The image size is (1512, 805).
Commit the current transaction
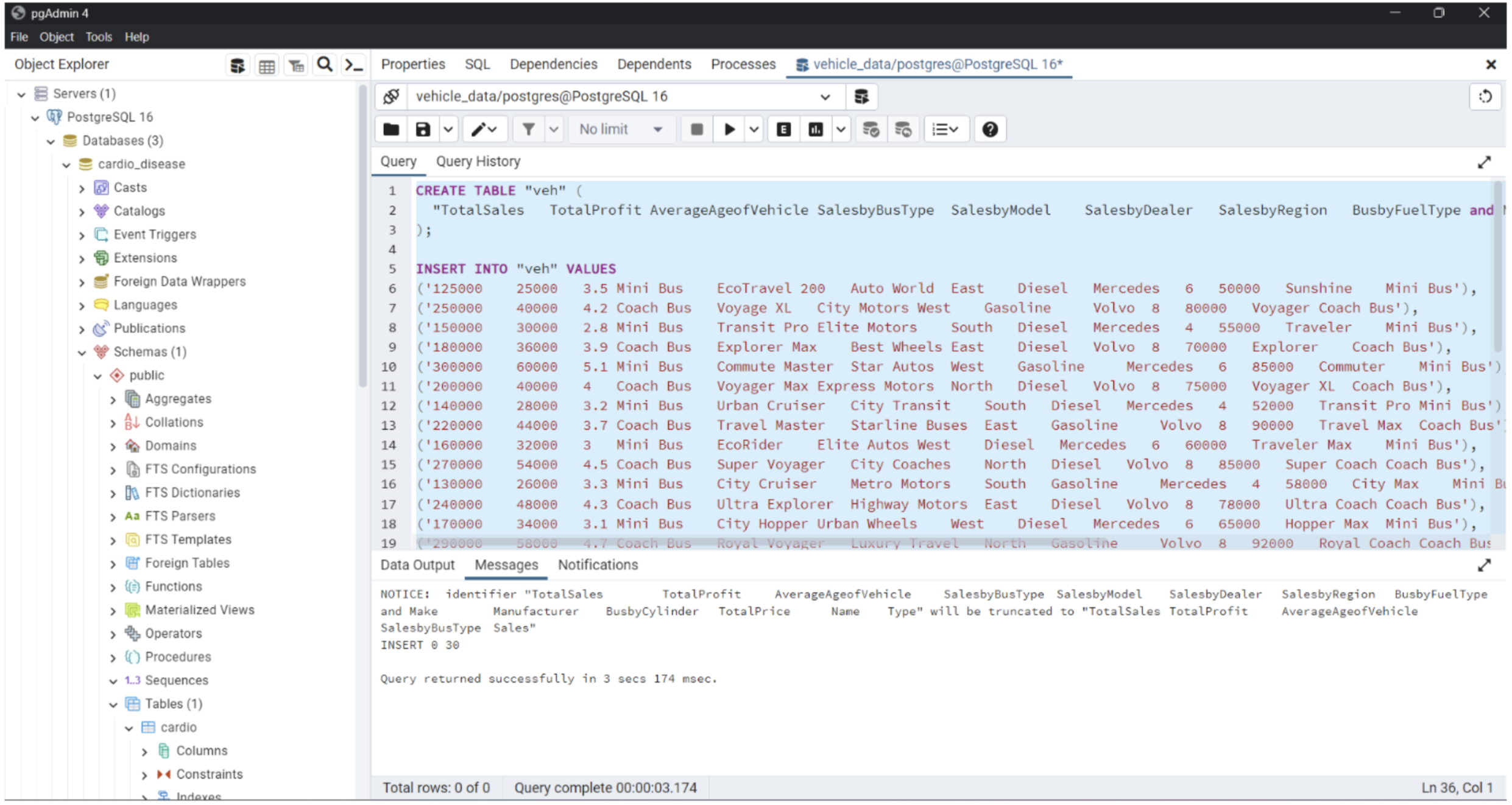[x=871, y=129]
